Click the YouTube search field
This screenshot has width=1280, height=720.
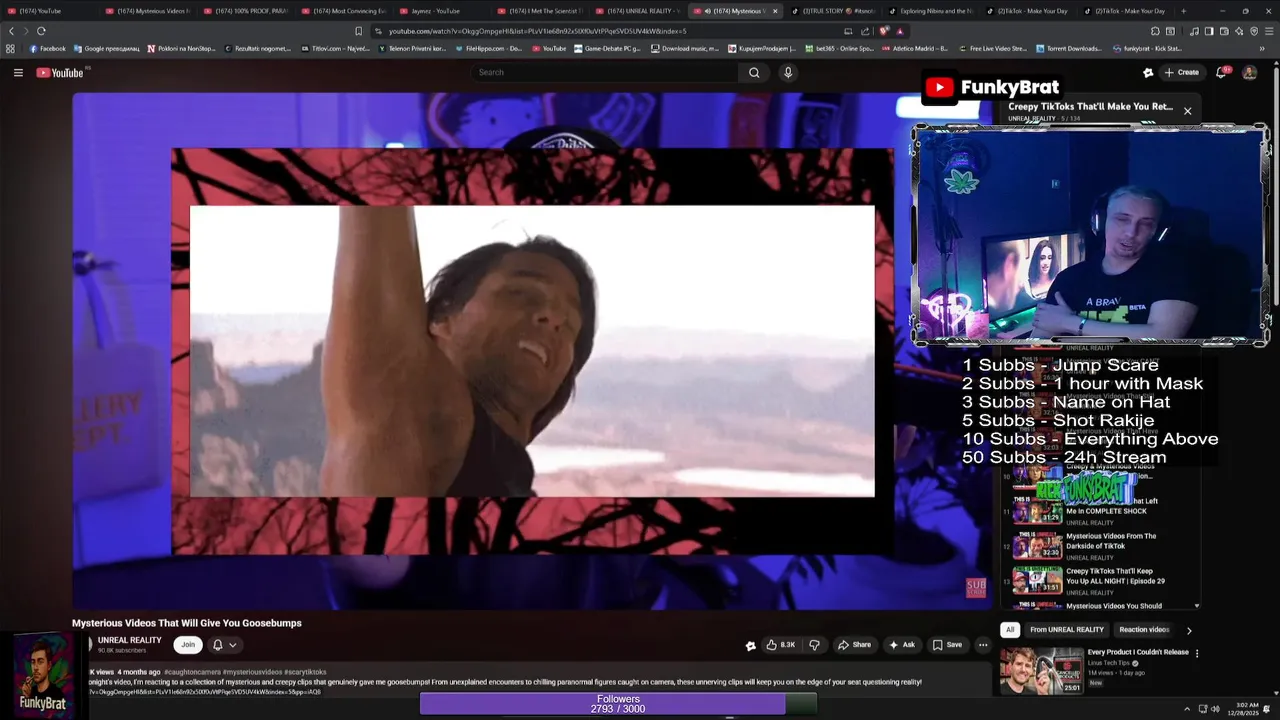605,72
